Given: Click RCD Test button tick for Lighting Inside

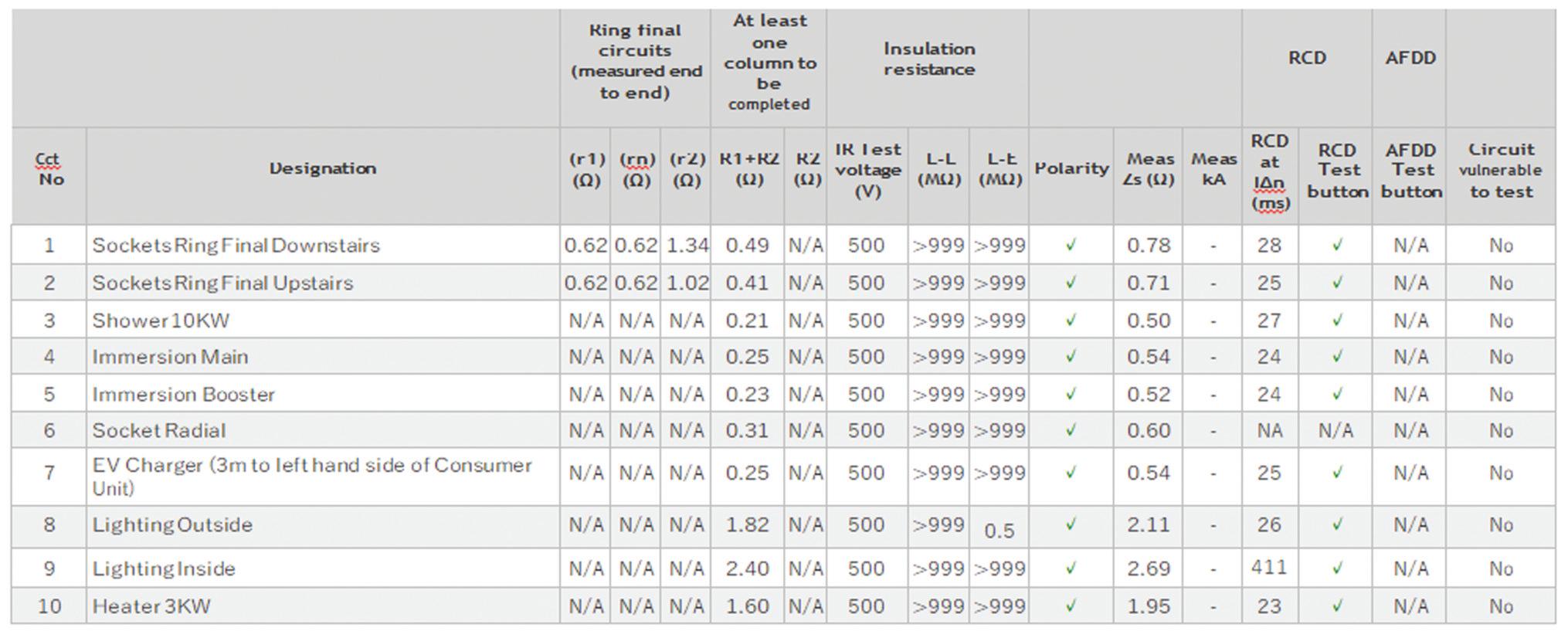Looking at the screenshot, I should [1337, 568].
